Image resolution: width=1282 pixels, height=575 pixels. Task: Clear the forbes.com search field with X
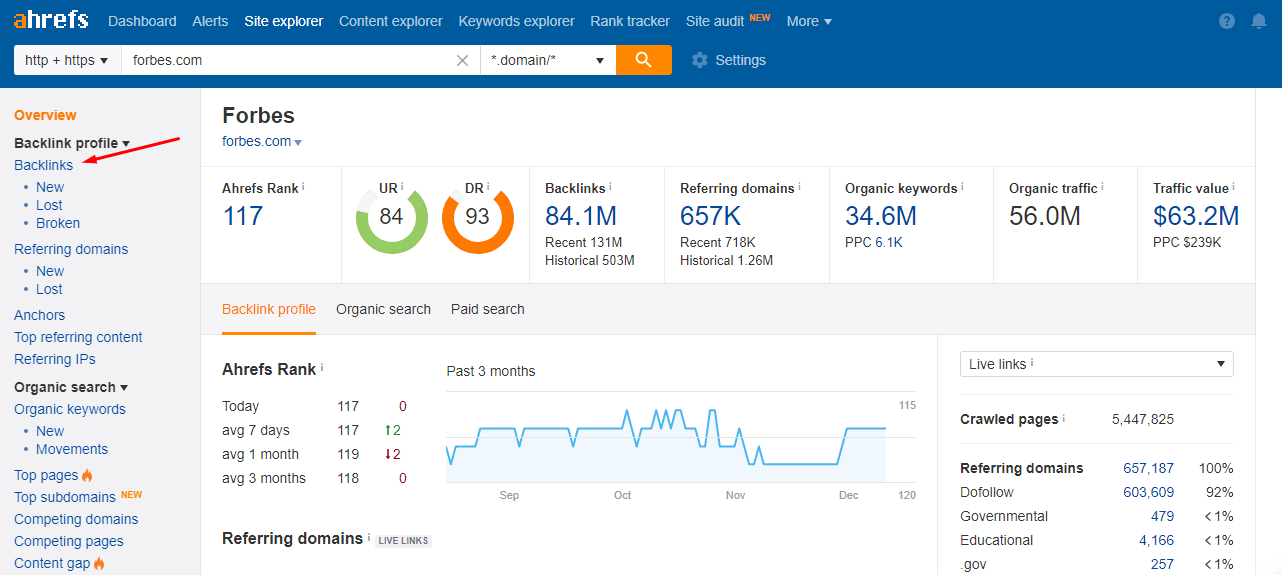point(462,60)
